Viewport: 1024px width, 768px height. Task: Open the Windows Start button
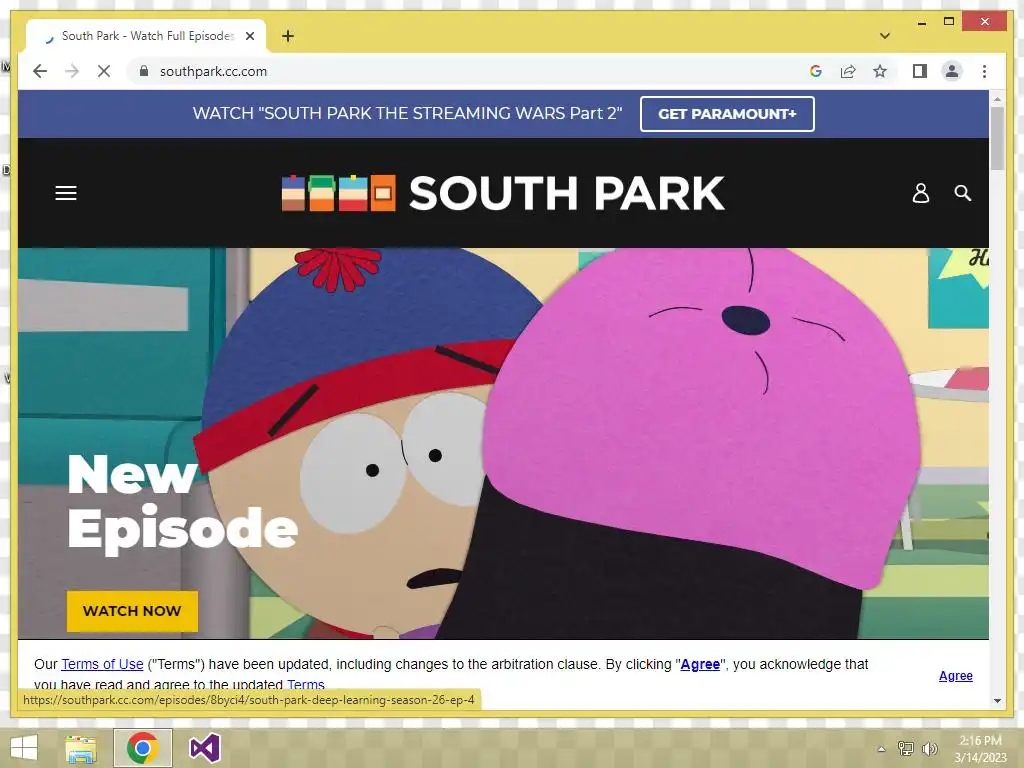pos(24,748)
